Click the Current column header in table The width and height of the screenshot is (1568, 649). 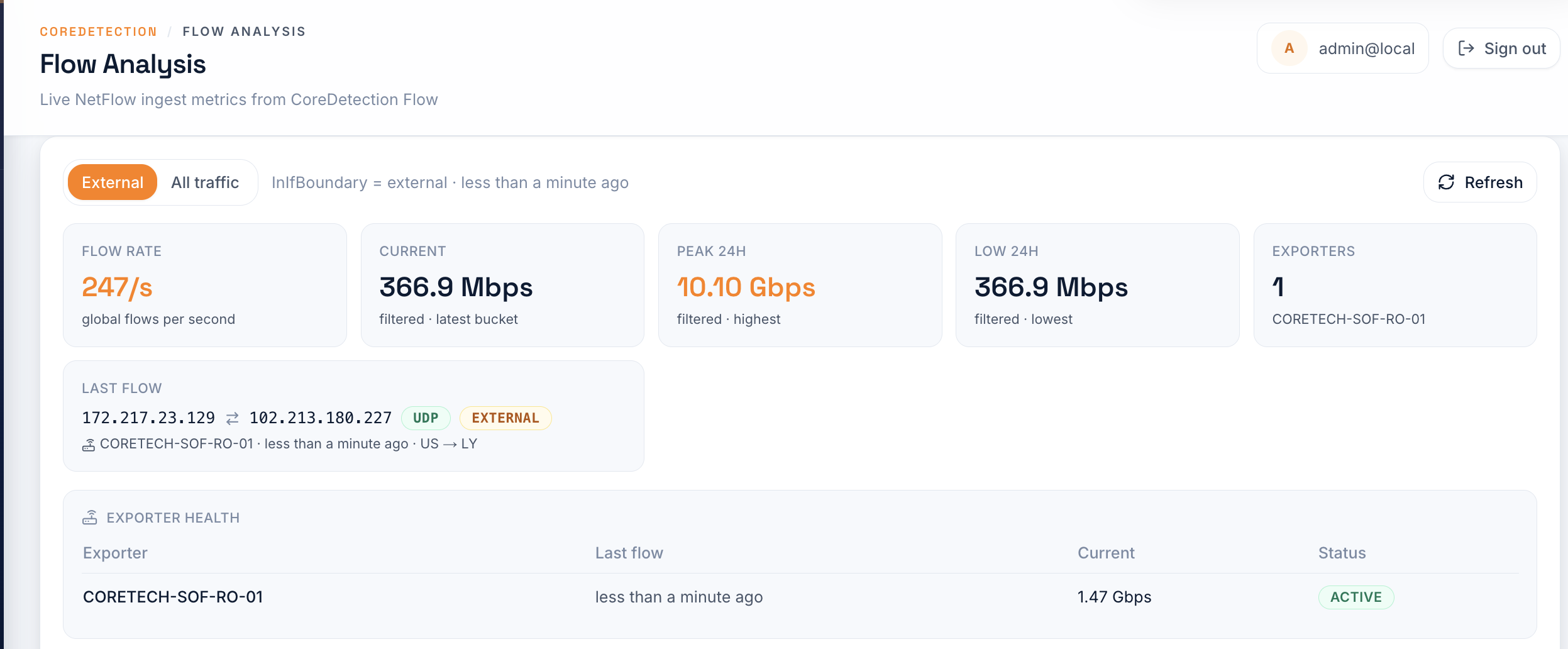pos(1106,553)
